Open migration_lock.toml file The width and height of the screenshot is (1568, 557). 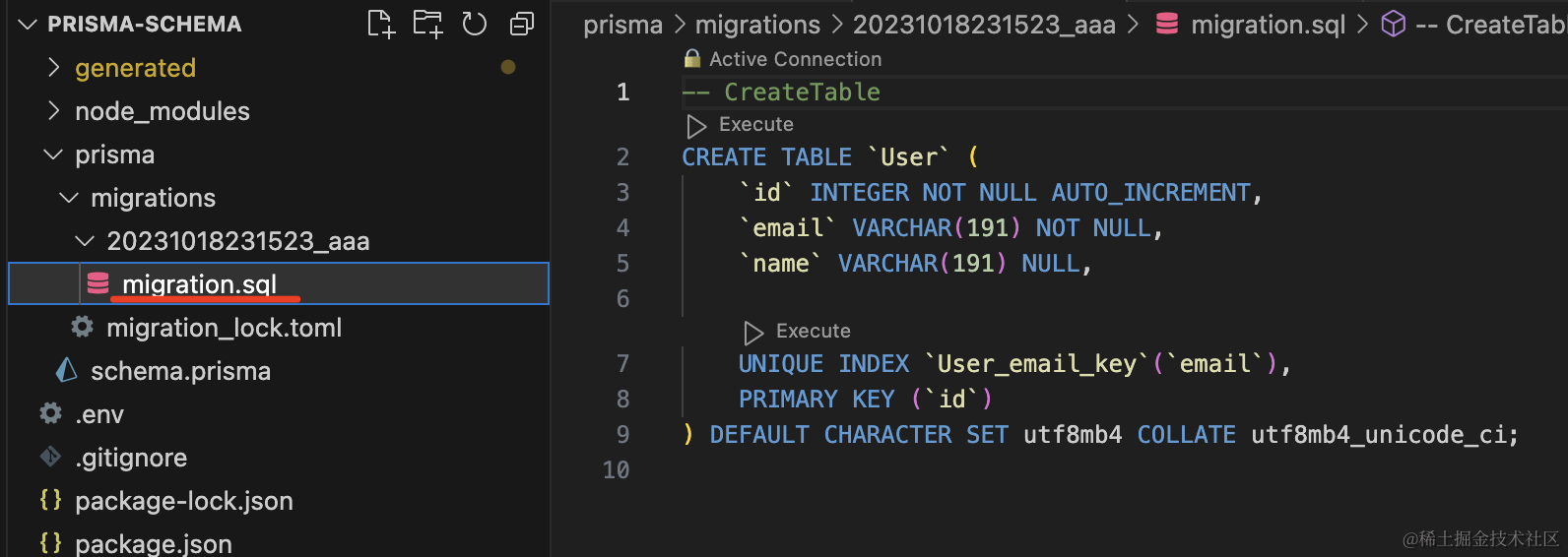pos(224,328)
